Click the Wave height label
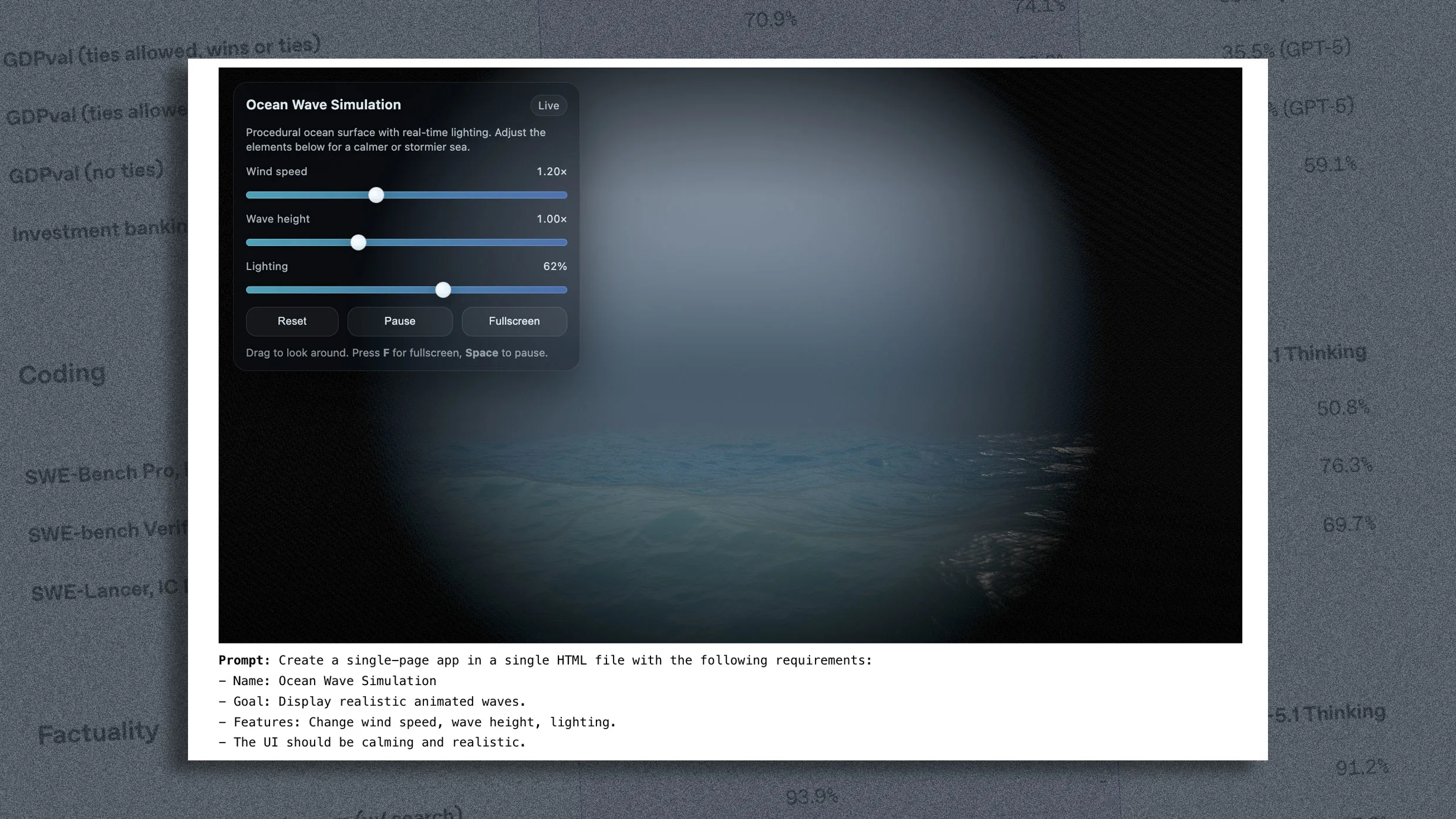1456x819 pixels. coord(277,218)
